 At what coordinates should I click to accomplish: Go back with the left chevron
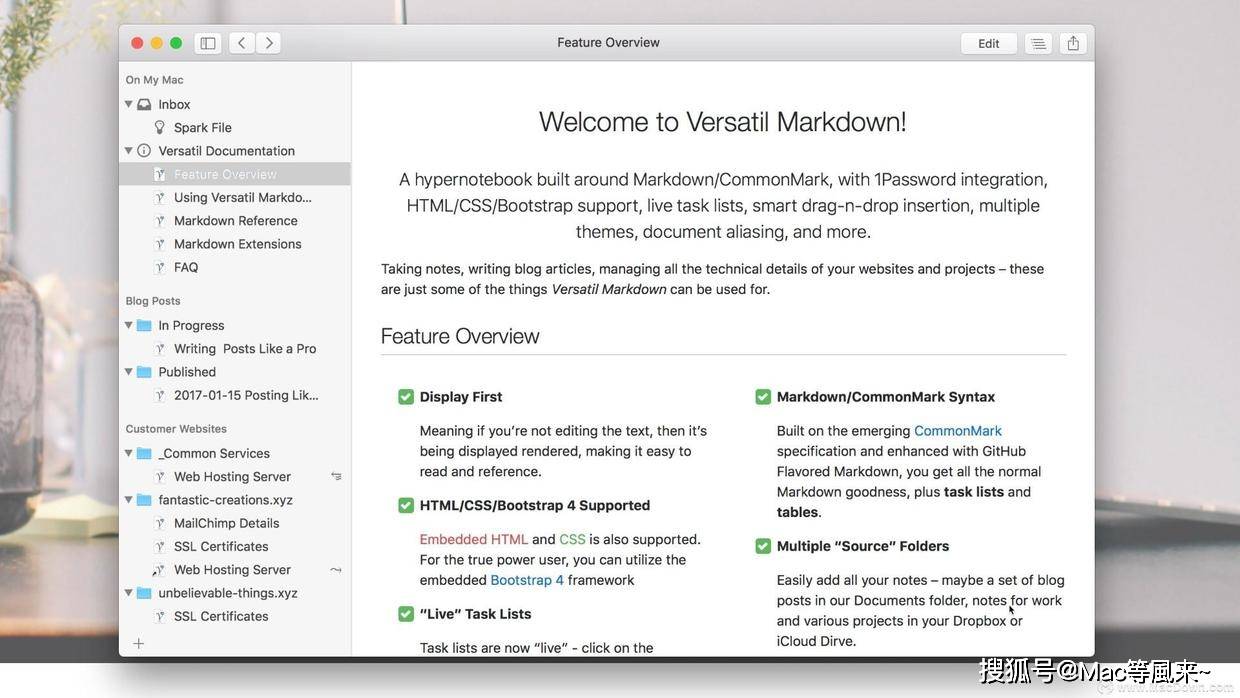242,43
